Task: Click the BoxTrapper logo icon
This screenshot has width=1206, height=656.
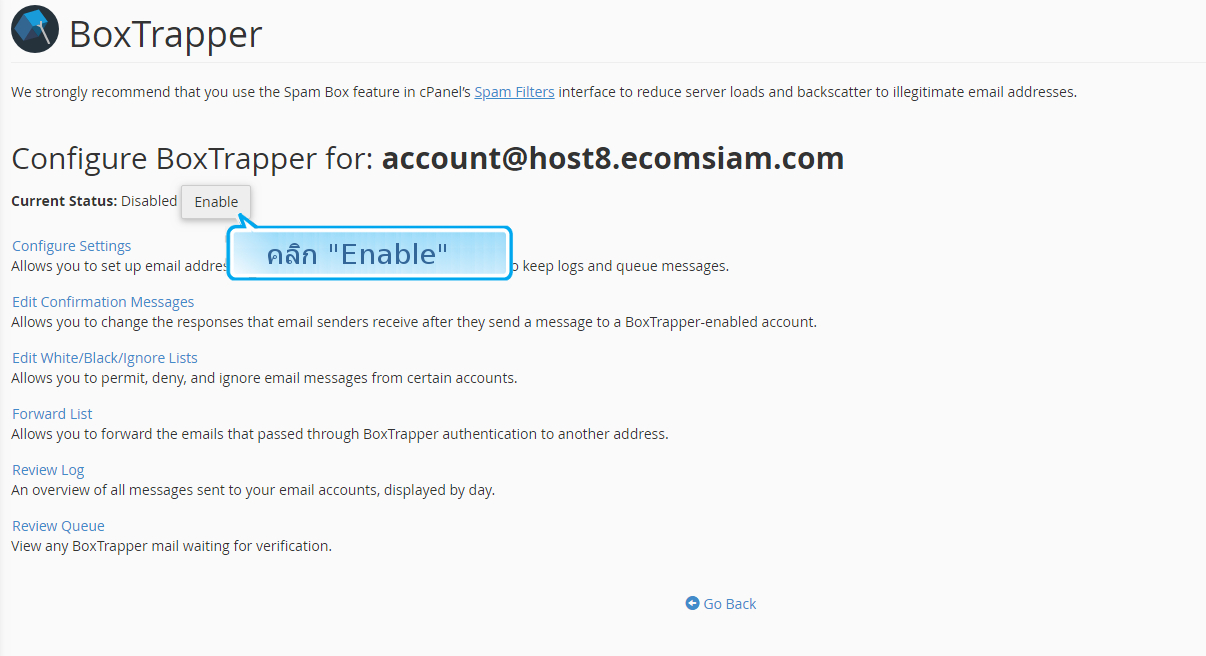Action: pyautogui.click(x=35, y=29)
